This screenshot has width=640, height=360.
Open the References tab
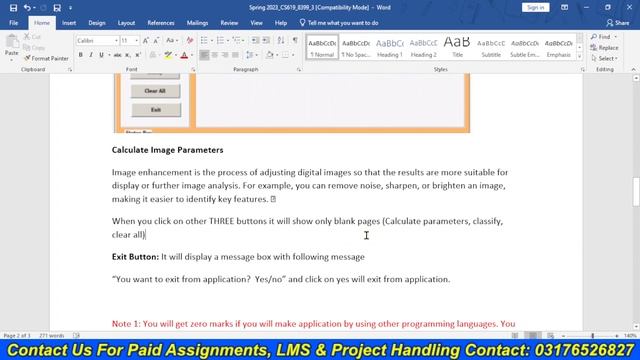click(x=161, y=23)
